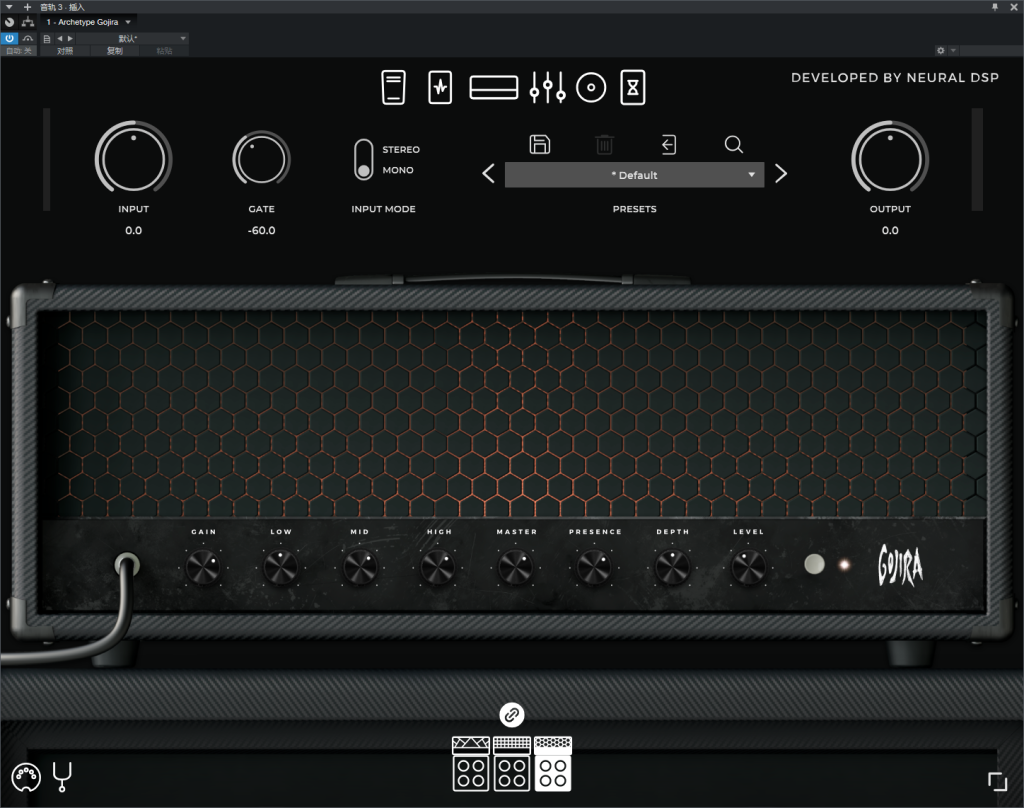Open the Archetype Gojira plugin selector dropdown

click(x=89, y=22)
